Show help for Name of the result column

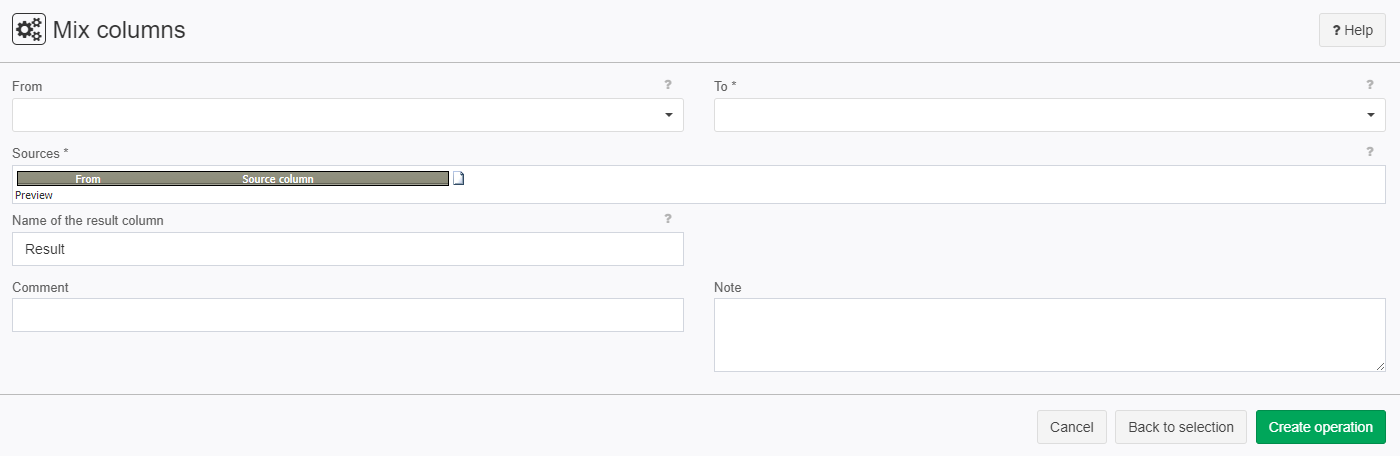pyautogui.click(x=668, y=218)
